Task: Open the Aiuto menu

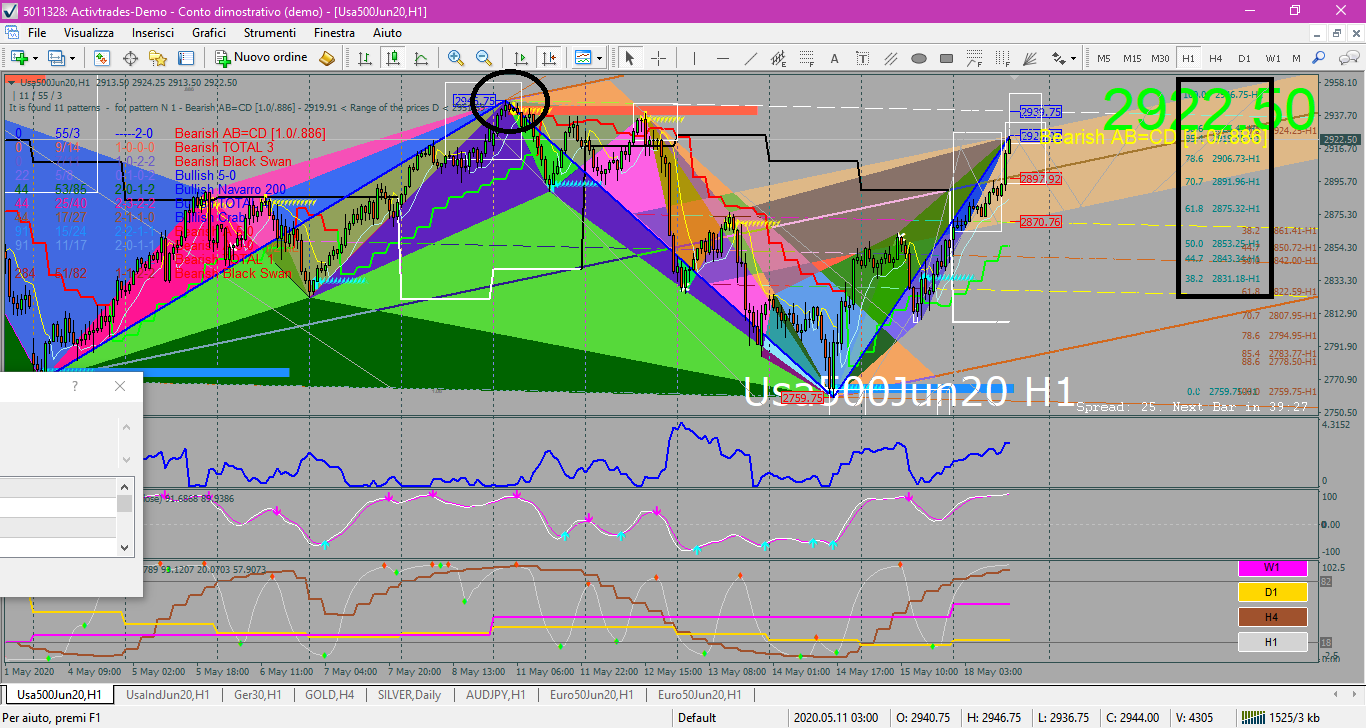Action: pyautogui.click(x=387, y=33)
